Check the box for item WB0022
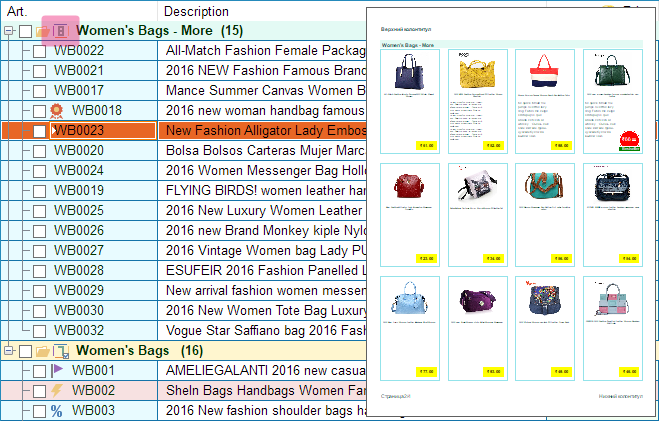 [x=39, y=50]
